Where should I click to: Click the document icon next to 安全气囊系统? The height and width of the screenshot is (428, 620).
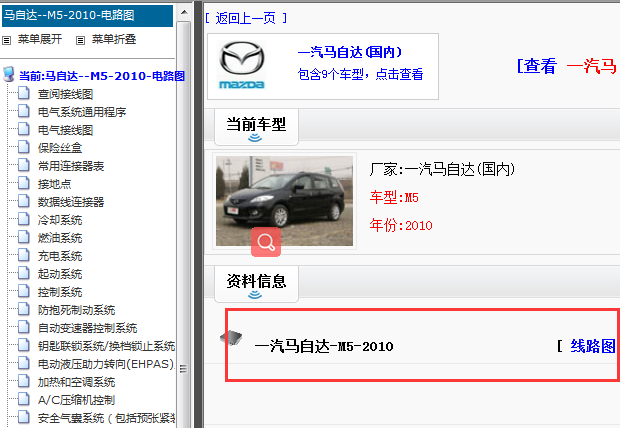coord(24,417)
